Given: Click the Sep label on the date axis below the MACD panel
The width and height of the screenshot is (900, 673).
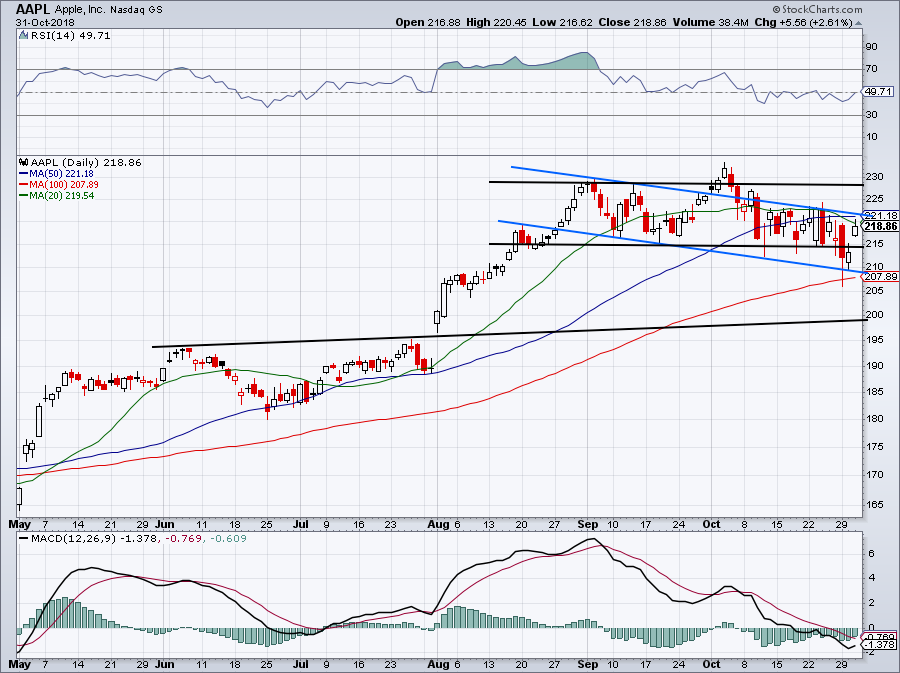Looking at the screenshot, I should [588, 665].
